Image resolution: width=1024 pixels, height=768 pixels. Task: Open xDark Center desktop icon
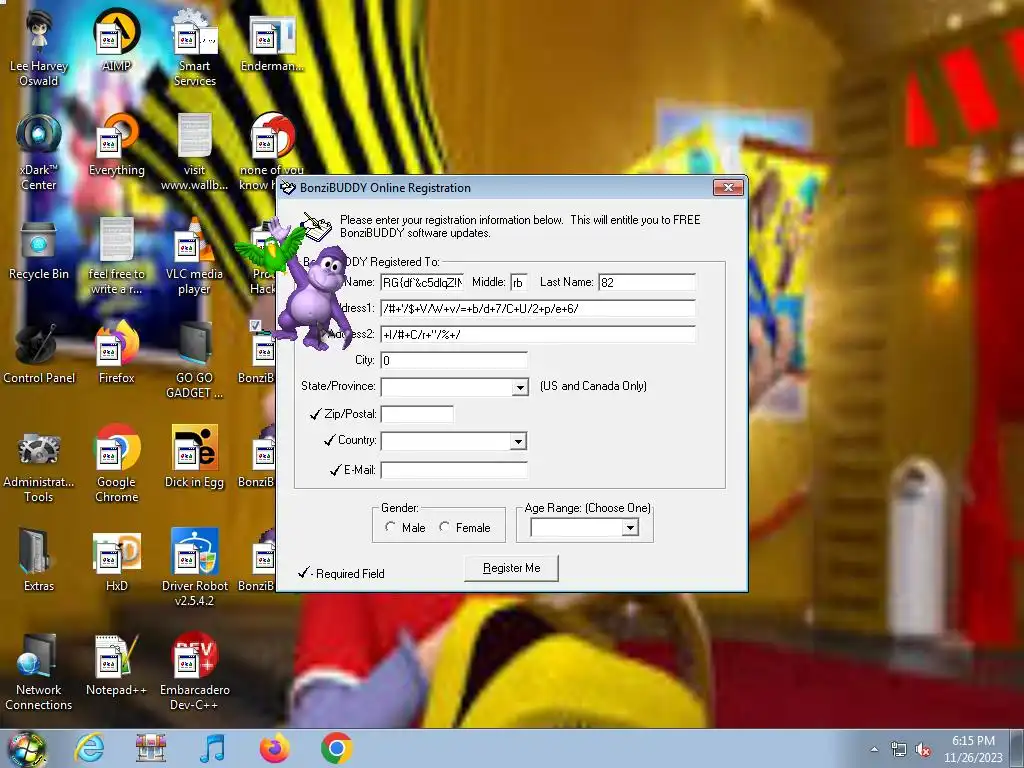point(39,152)
